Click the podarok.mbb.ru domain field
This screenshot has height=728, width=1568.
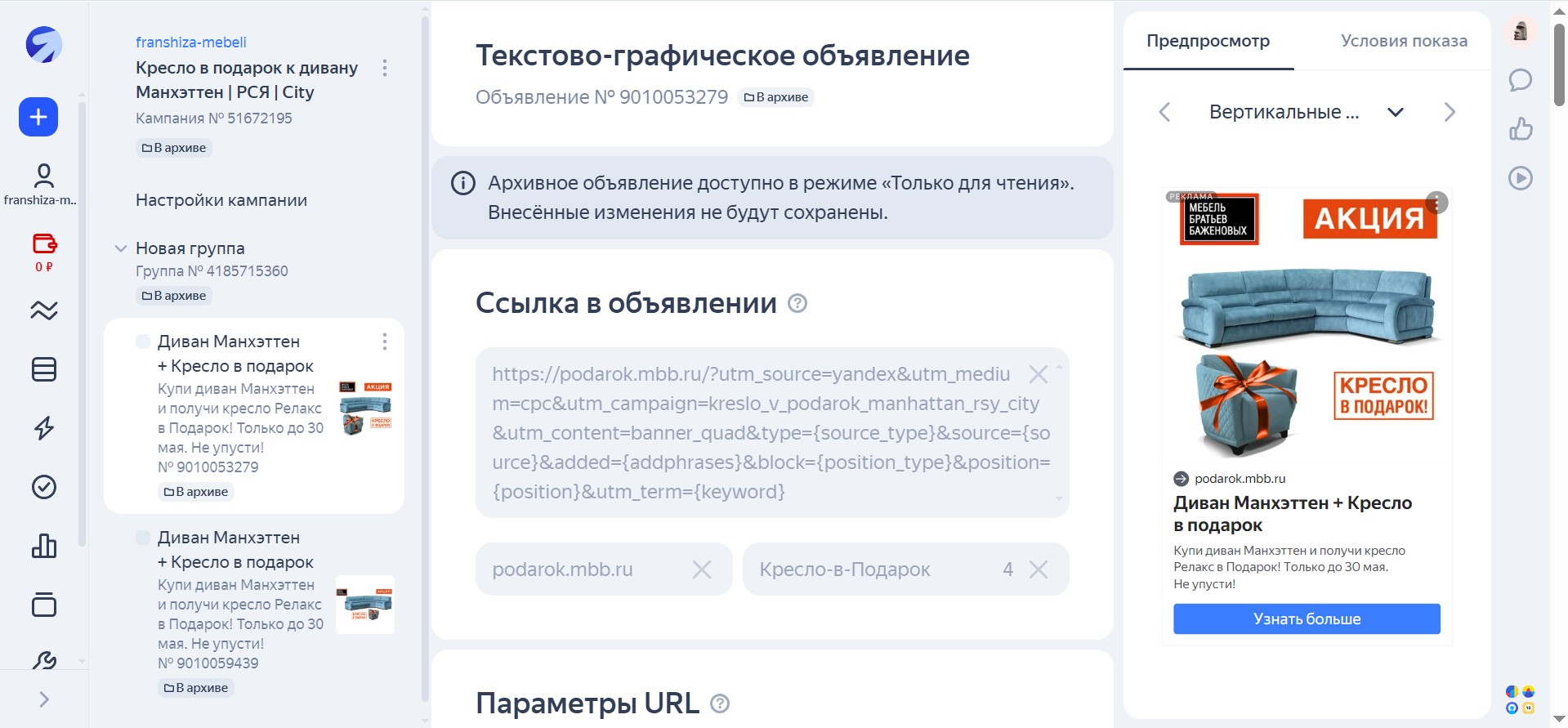click(604, 569)
